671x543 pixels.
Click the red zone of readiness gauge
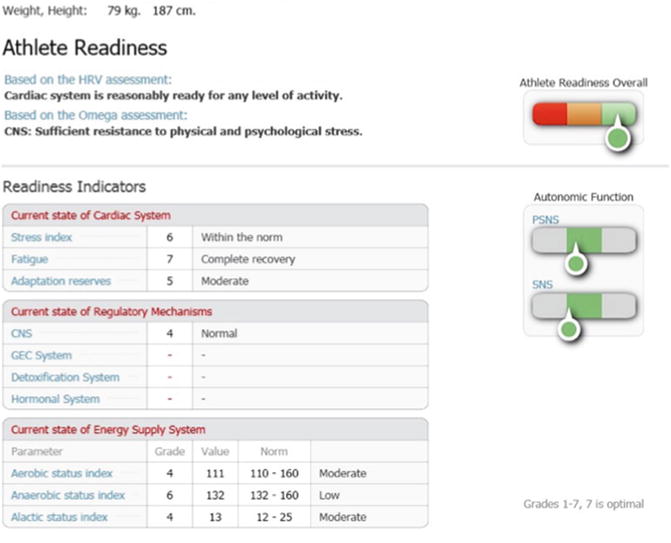pyautogui.click(x=550, y=114)
